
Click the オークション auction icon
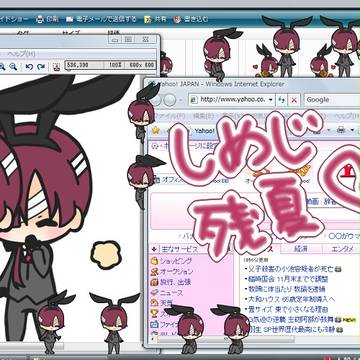(x=154, y=272)
